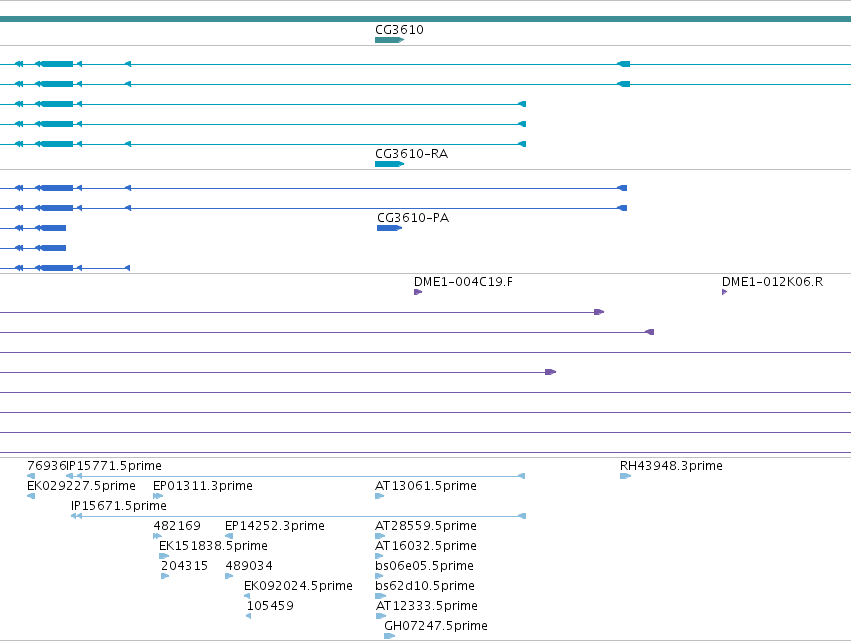The height and width of the screenshot is (641, 851).
Task: Select the AT13061.5prime EST arrow
Action: (x=379, y=496)
